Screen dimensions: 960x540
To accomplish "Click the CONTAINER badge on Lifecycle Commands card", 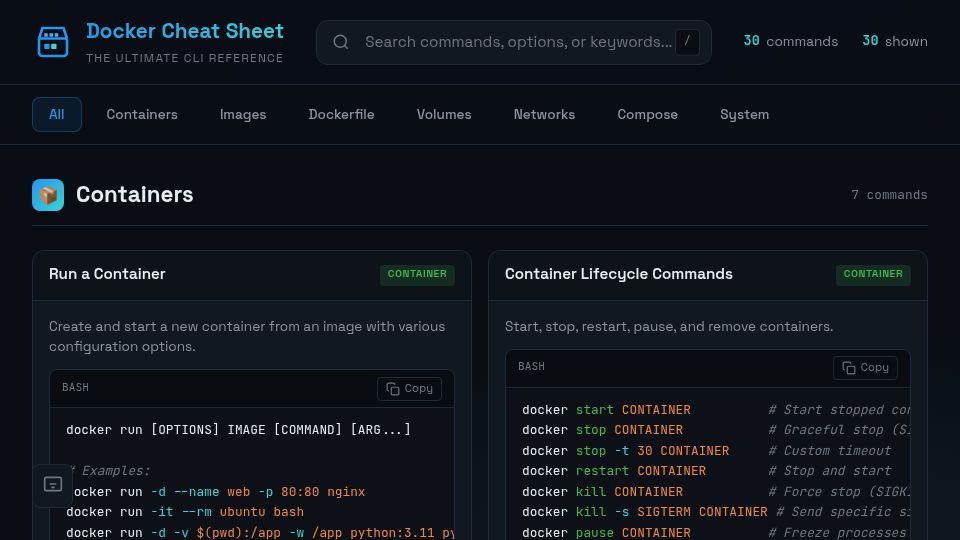I will (873, 274).
